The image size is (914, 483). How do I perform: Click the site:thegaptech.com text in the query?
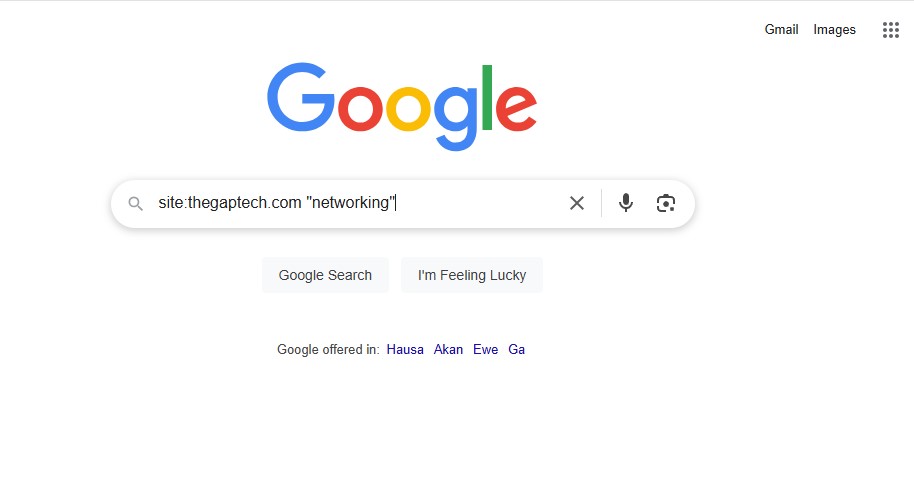tap(230, 203)
